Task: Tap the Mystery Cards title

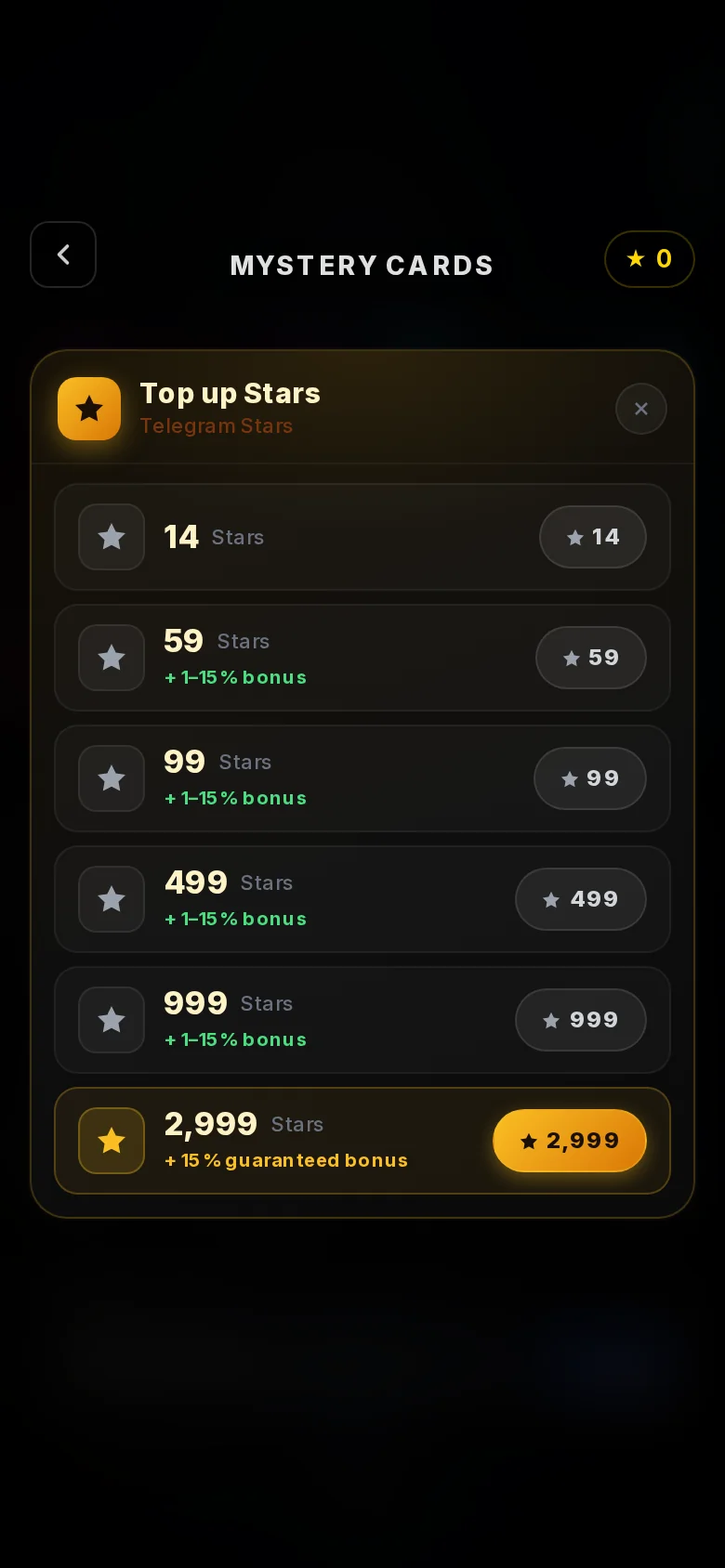Action: pyautogui.click(x=362, y=266)
